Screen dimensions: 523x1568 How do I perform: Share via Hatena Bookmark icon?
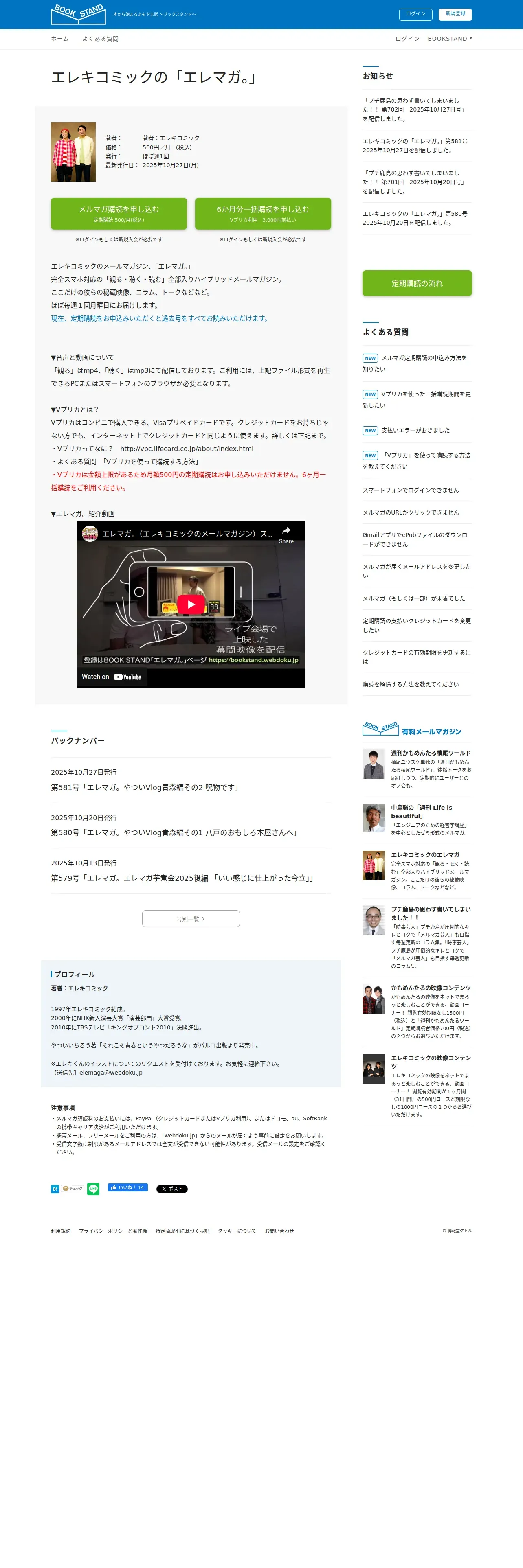point(55,1188)
